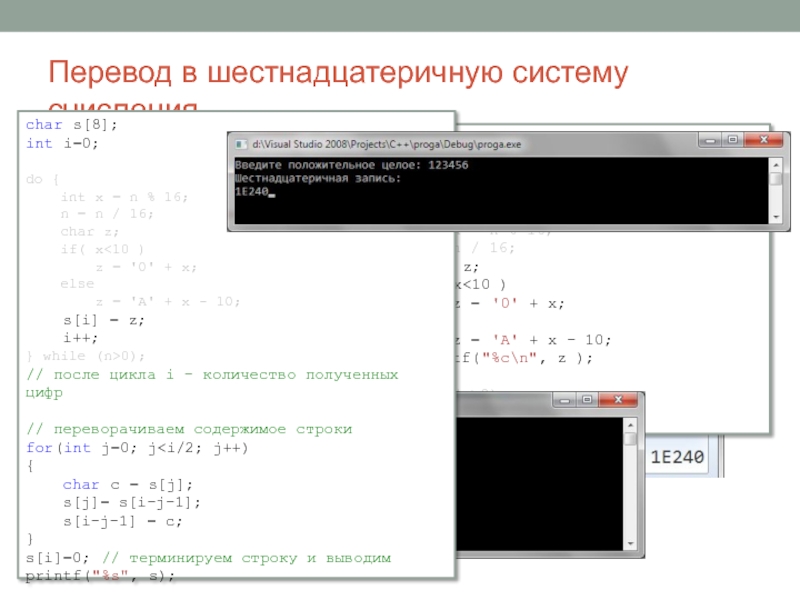The image size is (800, 600).
Task: Click the slide title 'Перевод в шестнадцатеричную систему'
Action: tap(338, 72)
